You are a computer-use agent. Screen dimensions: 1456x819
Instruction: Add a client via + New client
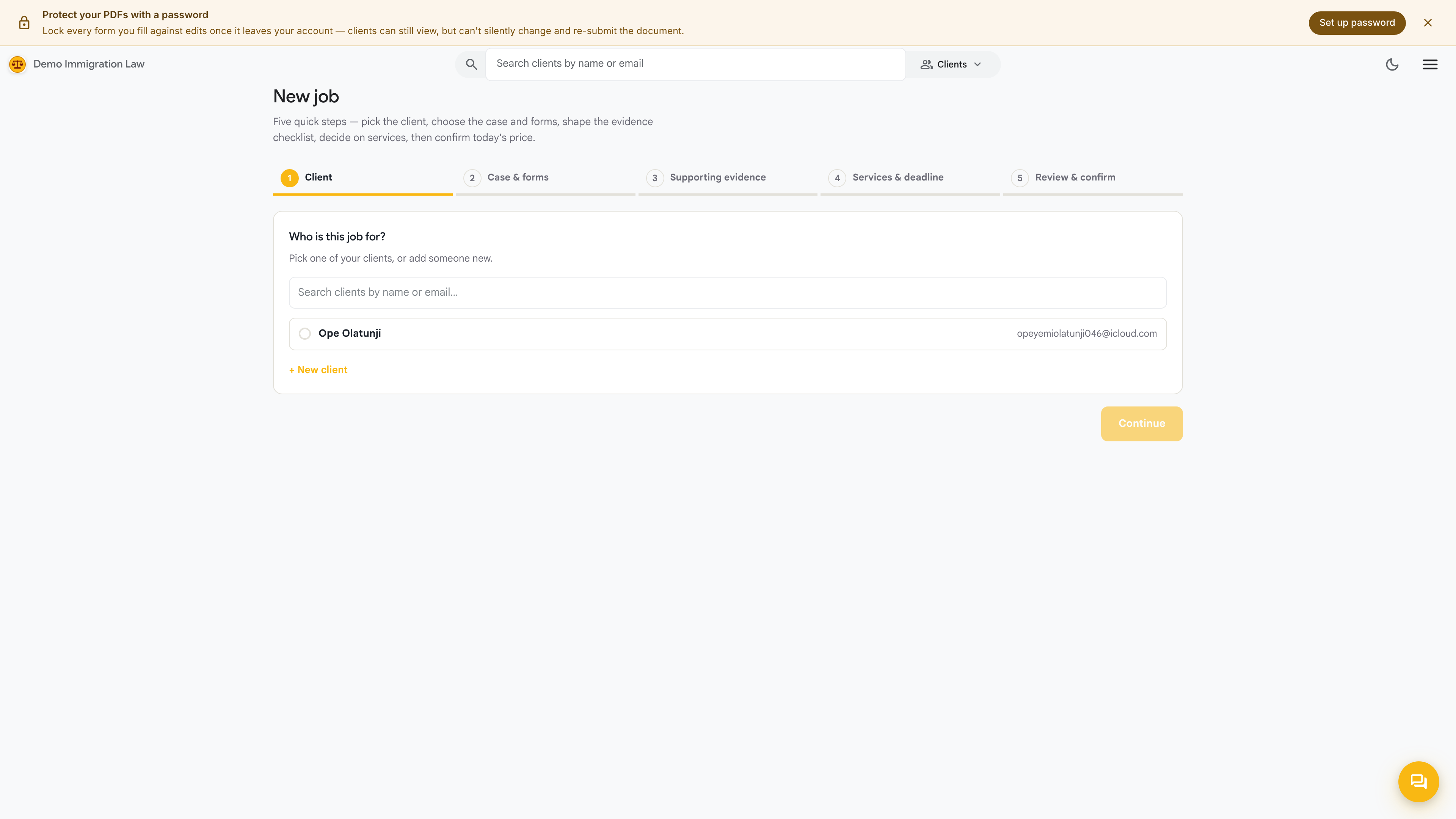click(x=318, y=370)
